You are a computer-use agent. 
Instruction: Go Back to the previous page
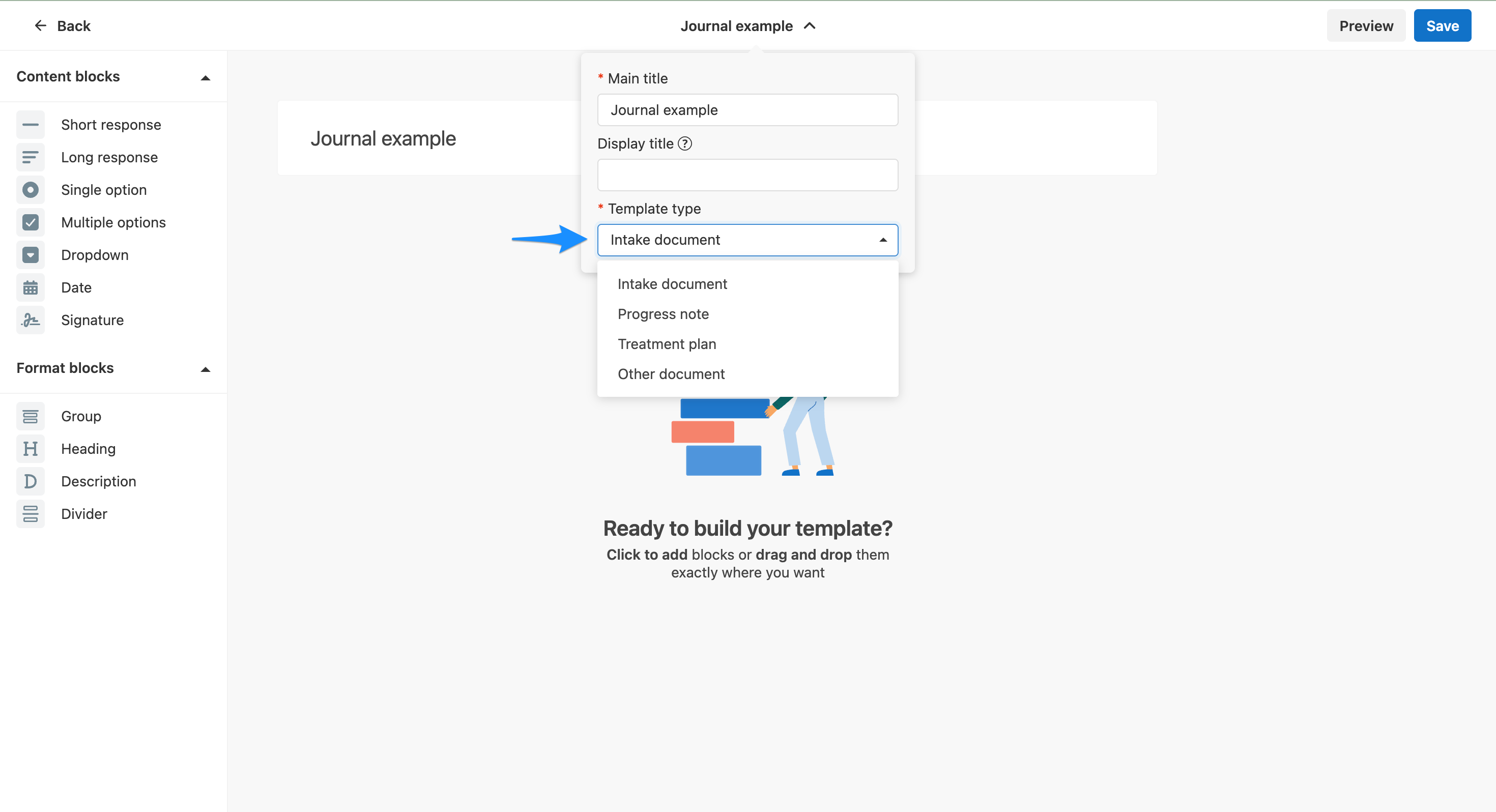click(x=62, y=25)
